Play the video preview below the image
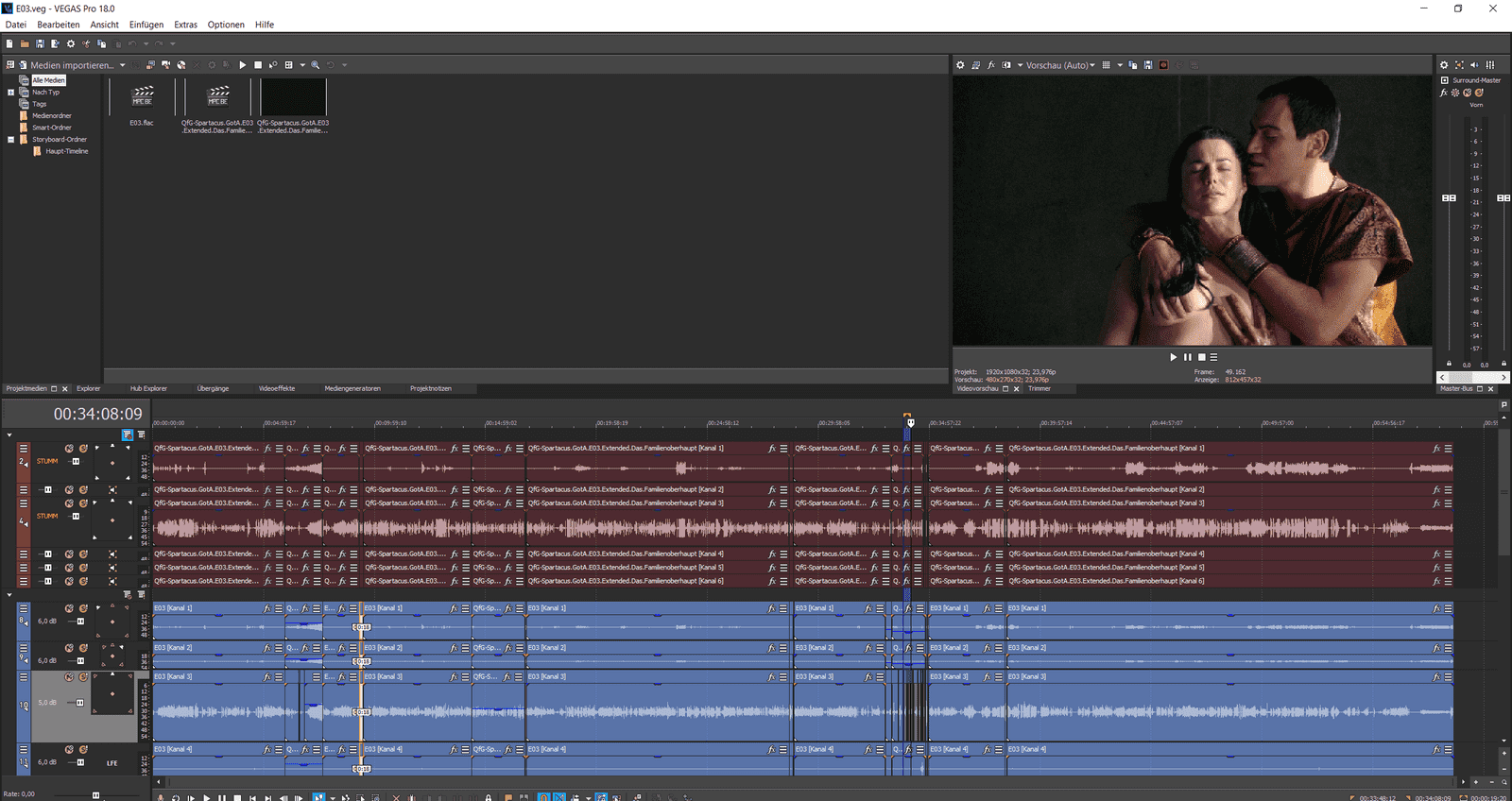The image size is (1512, 801). [1174, 357]
